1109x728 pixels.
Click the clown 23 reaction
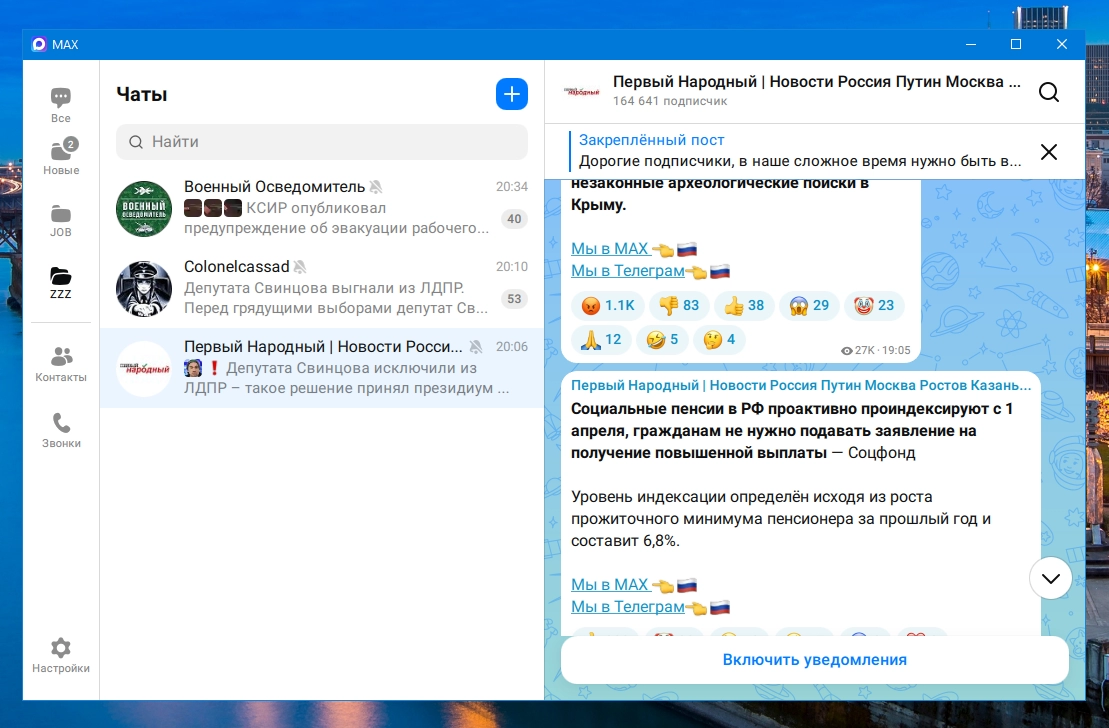pos(873,306)
